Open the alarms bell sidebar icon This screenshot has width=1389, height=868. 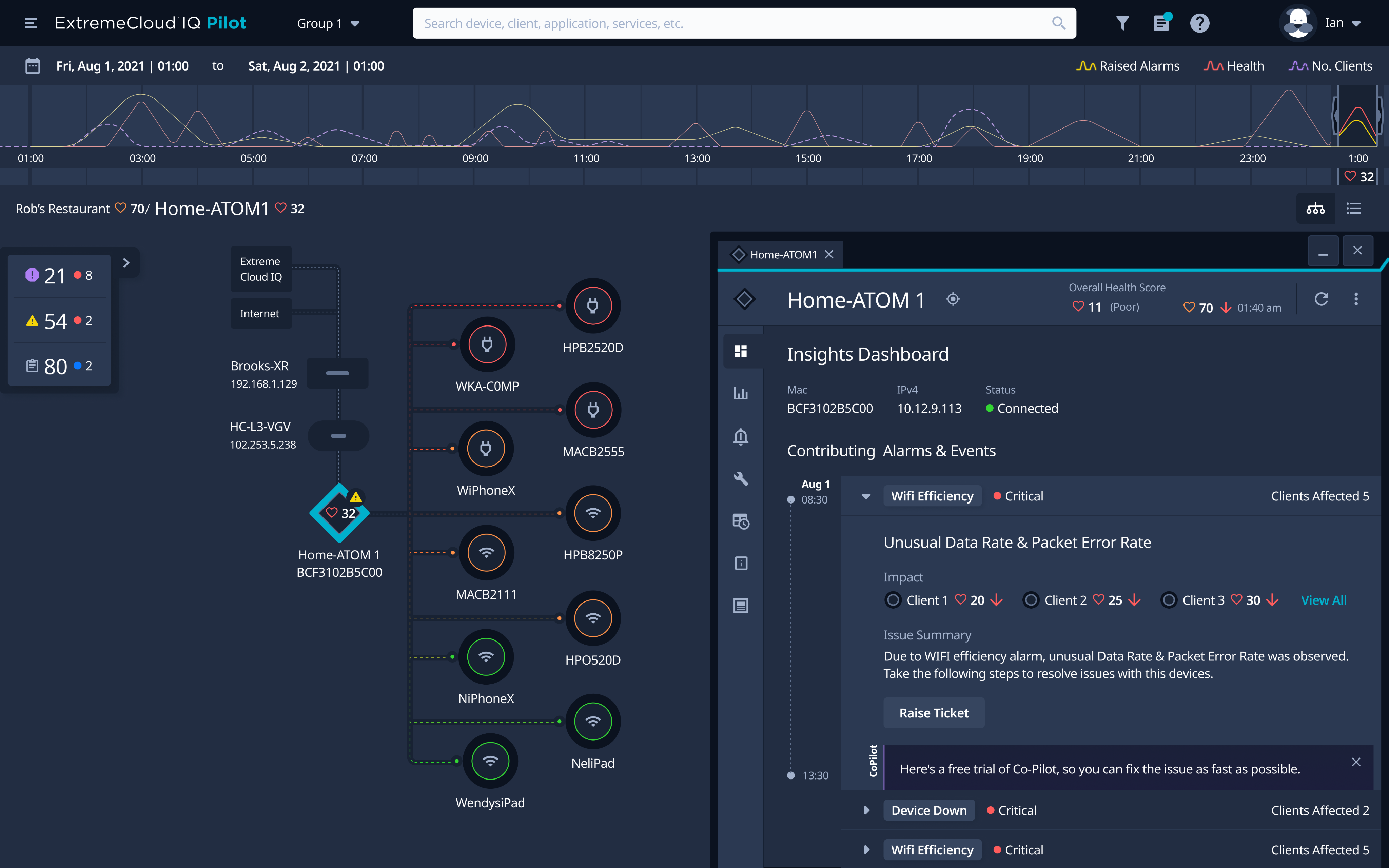click(740, 436)
